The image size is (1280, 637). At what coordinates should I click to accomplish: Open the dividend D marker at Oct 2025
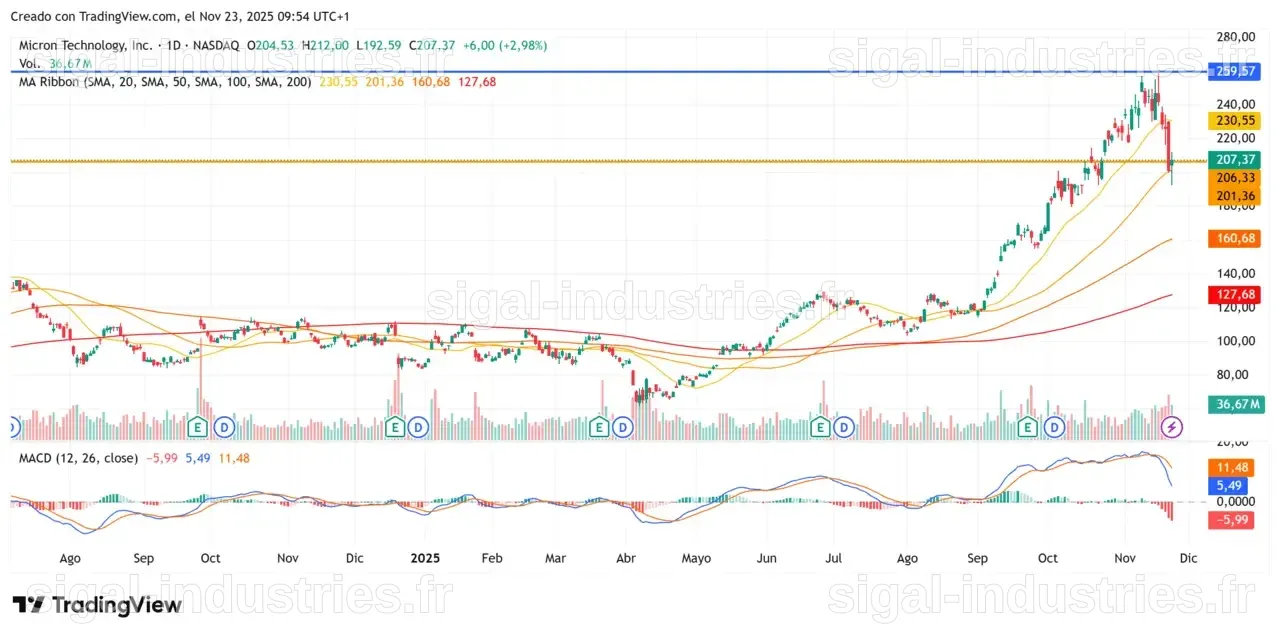point(1053,427)
